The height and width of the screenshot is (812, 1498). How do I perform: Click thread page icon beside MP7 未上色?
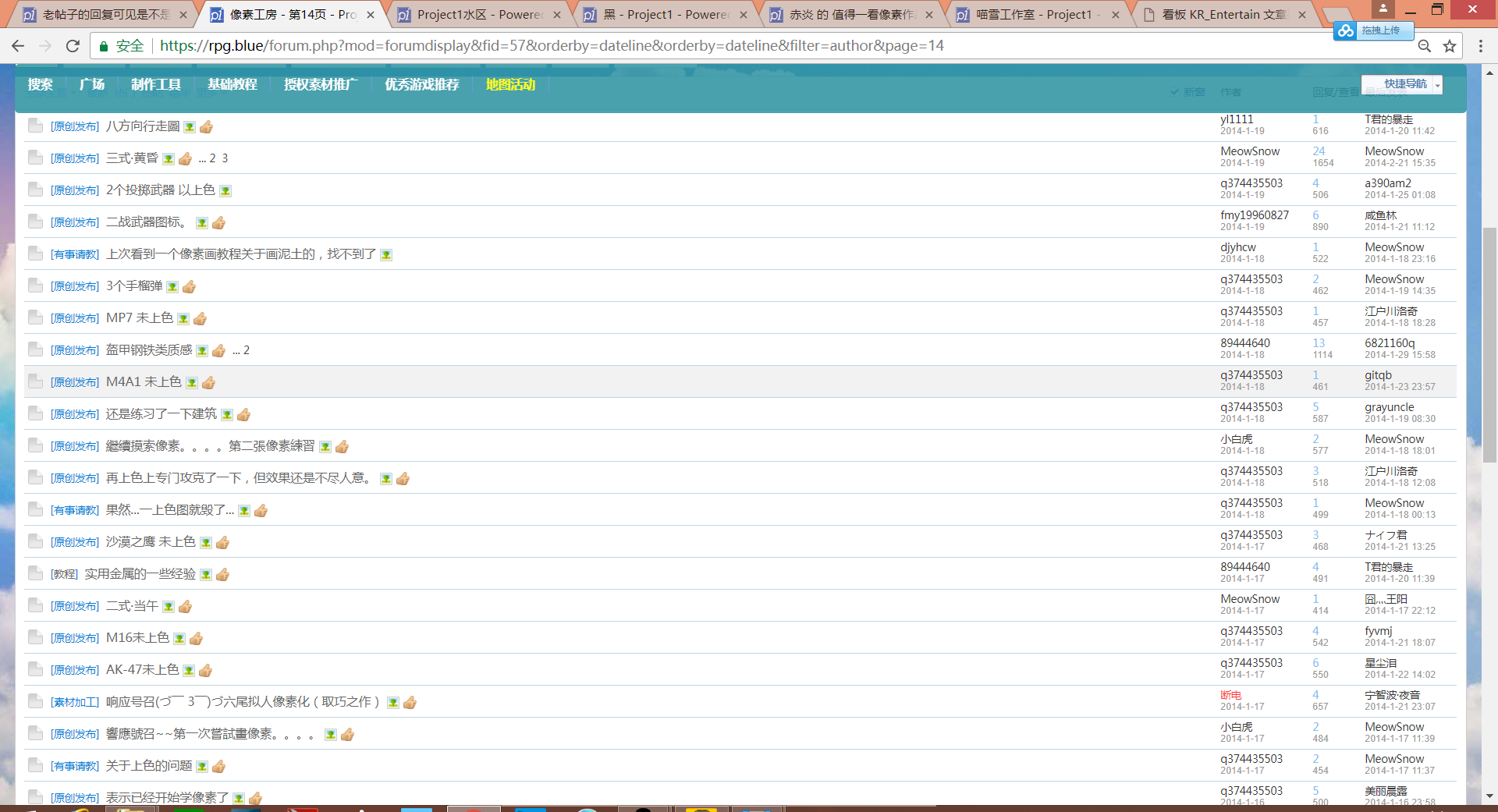click(35, 317)
